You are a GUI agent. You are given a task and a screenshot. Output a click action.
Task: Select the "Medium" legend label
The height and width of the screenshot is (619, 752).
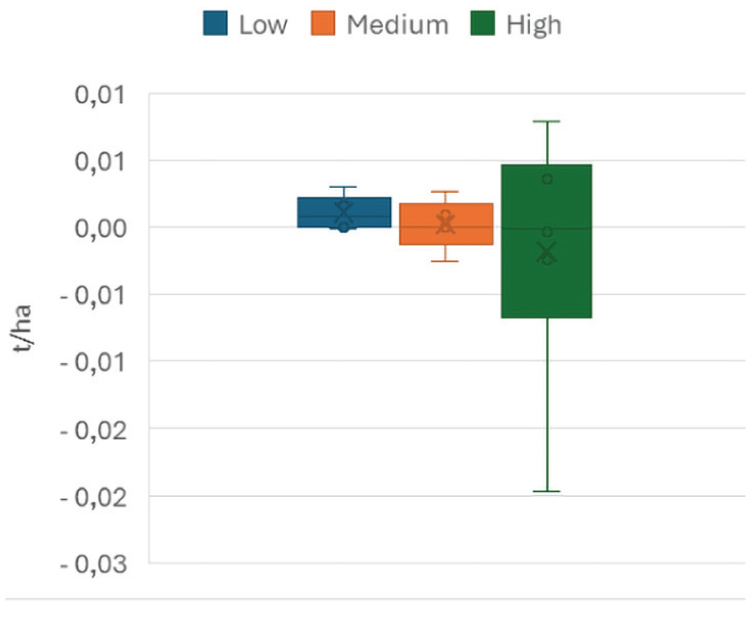tap(397, 25)
